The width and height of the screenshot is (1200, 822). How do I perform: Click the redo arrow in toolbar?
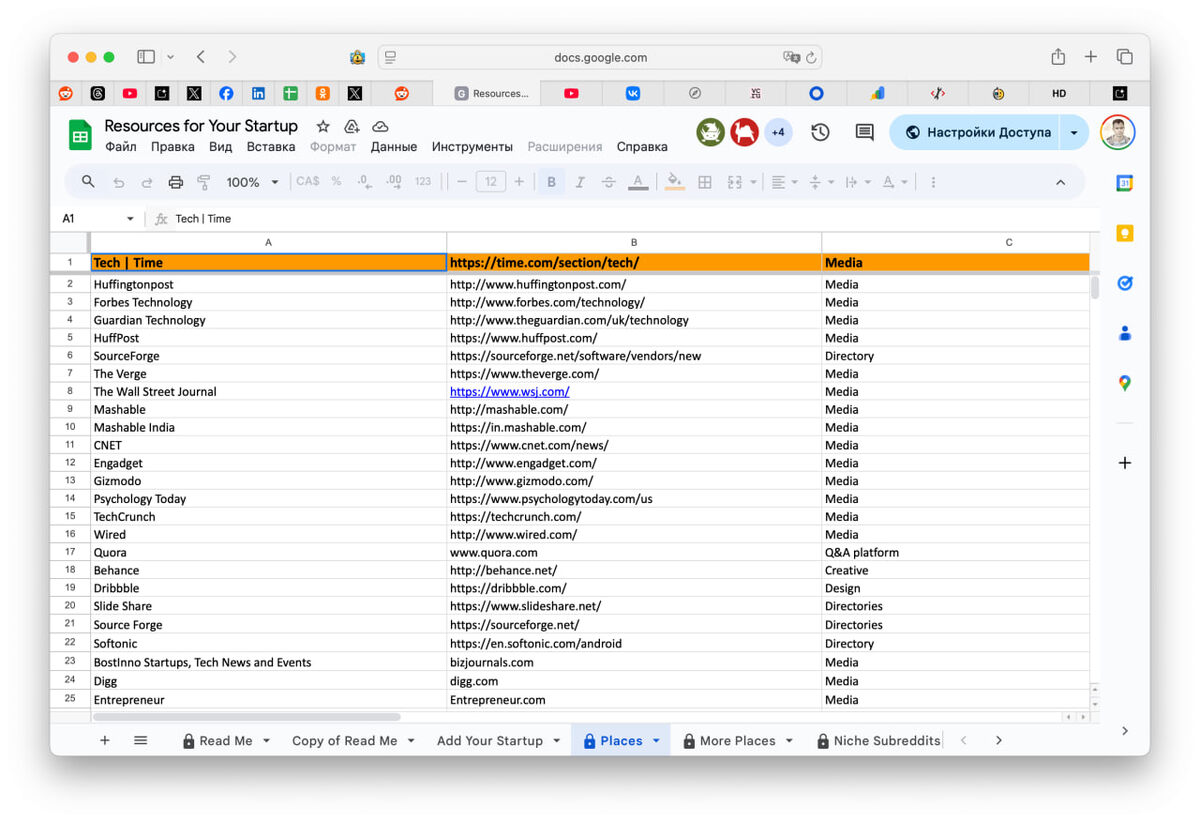pos(147,182)
